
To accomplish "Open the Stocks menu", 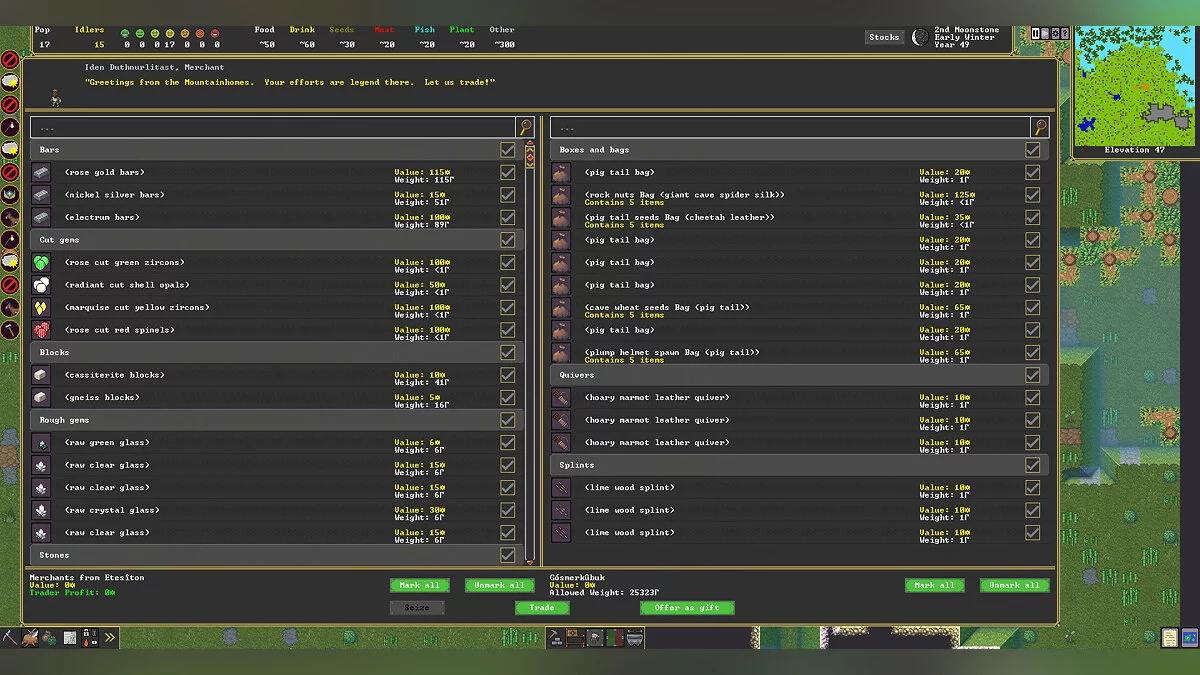I will point(884,37).
